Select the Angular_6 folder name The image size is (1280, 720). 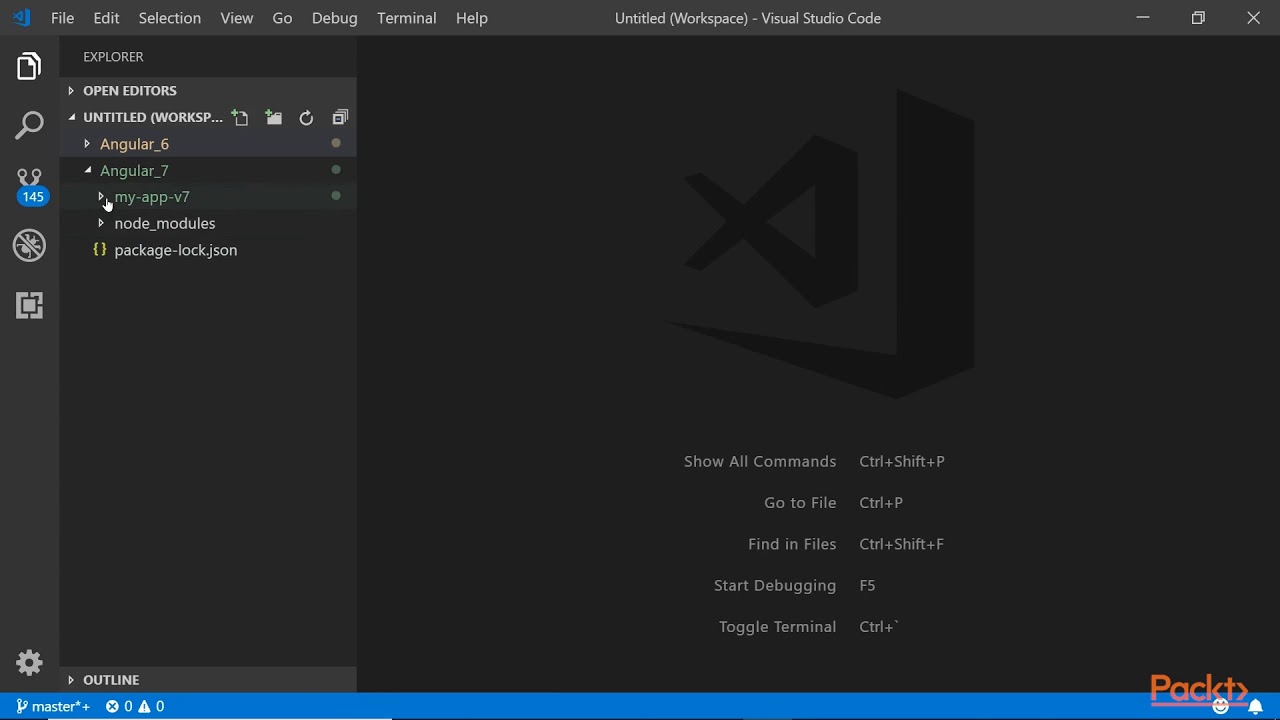click(134, 144)
